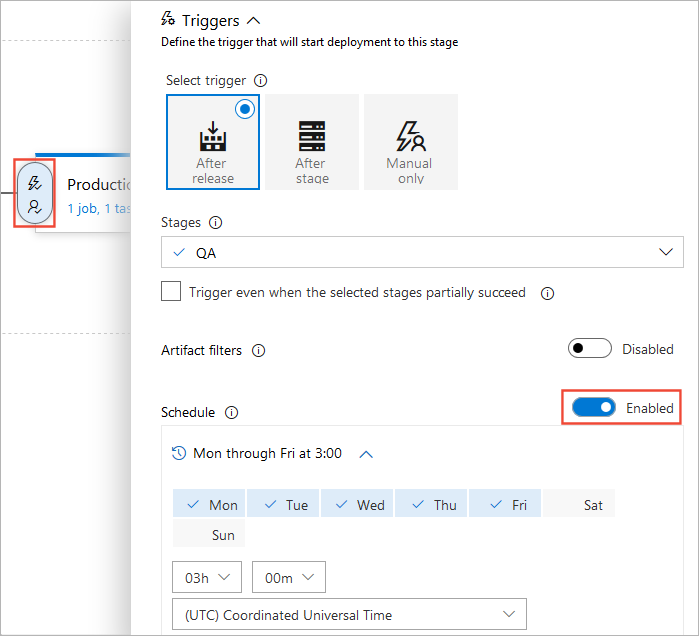This screenshot has width=699, height=636.
Task: Click the Mon through Fri at 3:00 summary
Action: (x=267, y=453)
